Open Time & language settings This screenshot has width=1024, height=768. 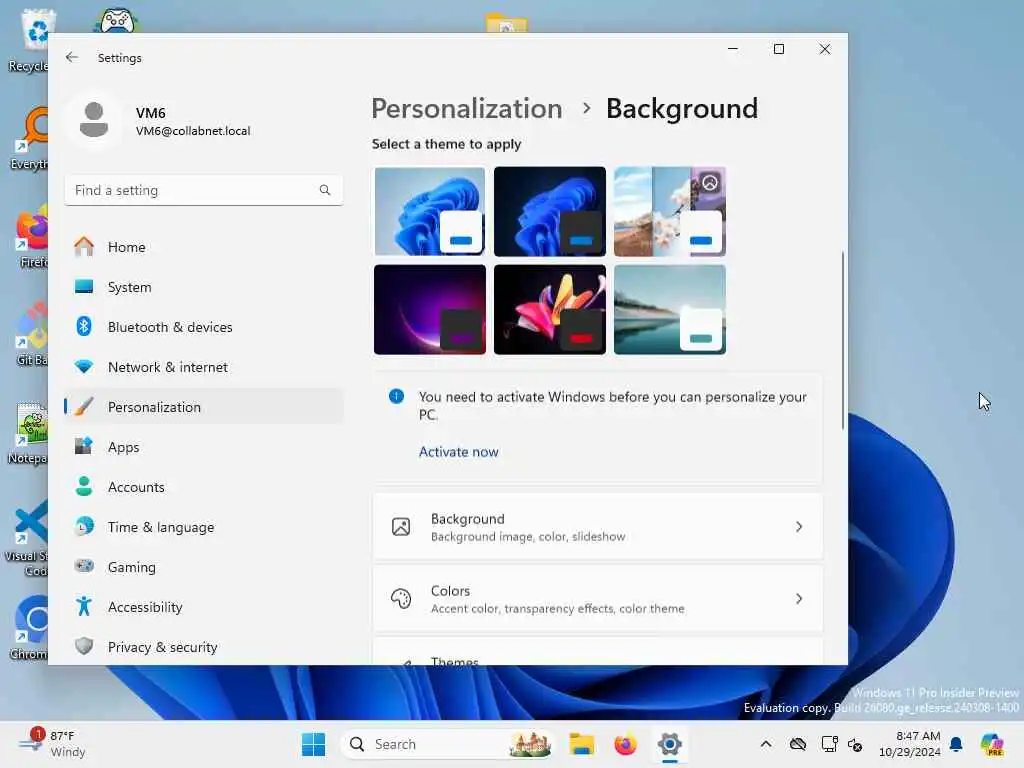(x=204, y=526)
